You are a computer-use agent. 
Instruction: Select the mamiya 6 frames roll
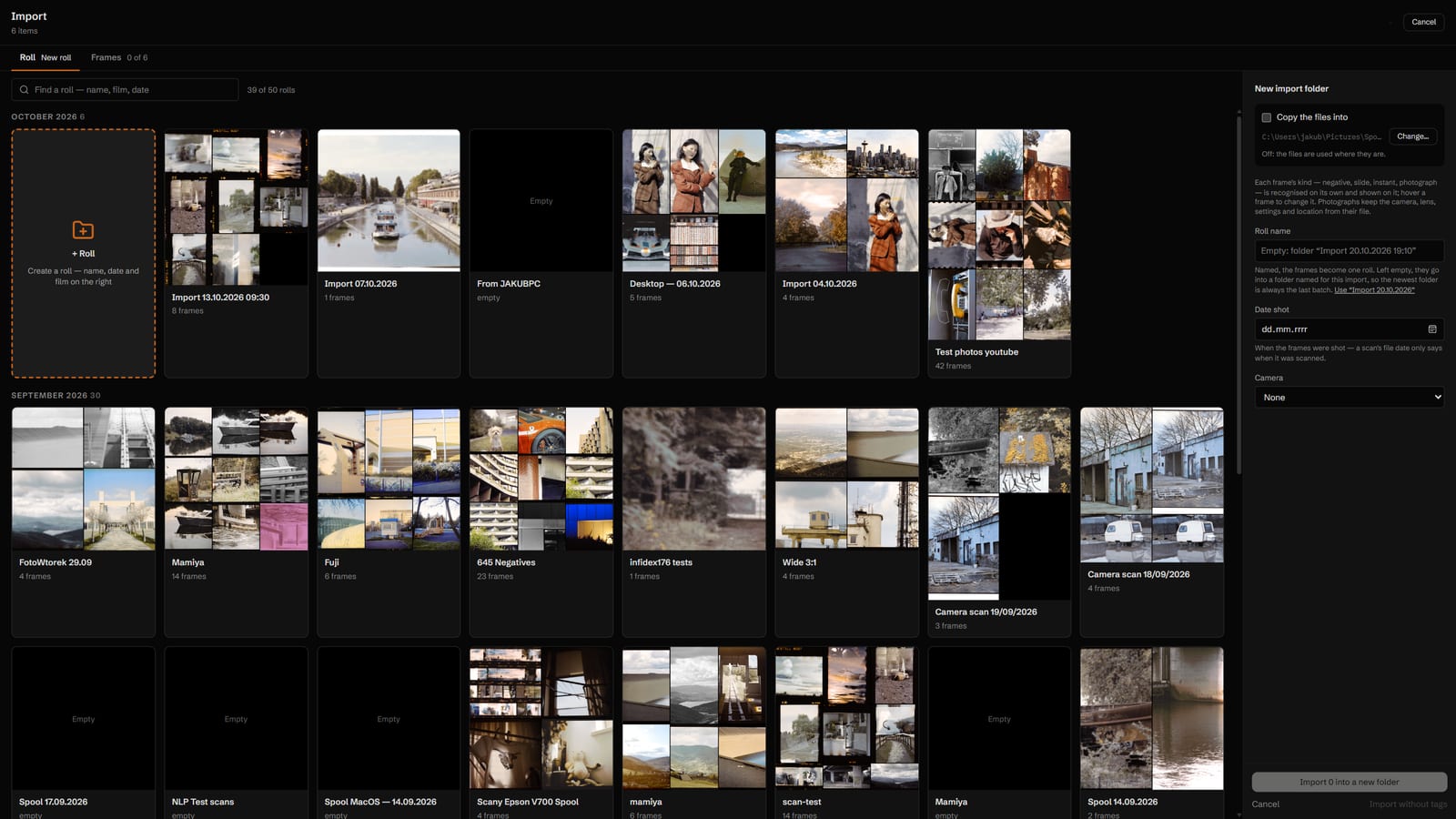point(693,733)
